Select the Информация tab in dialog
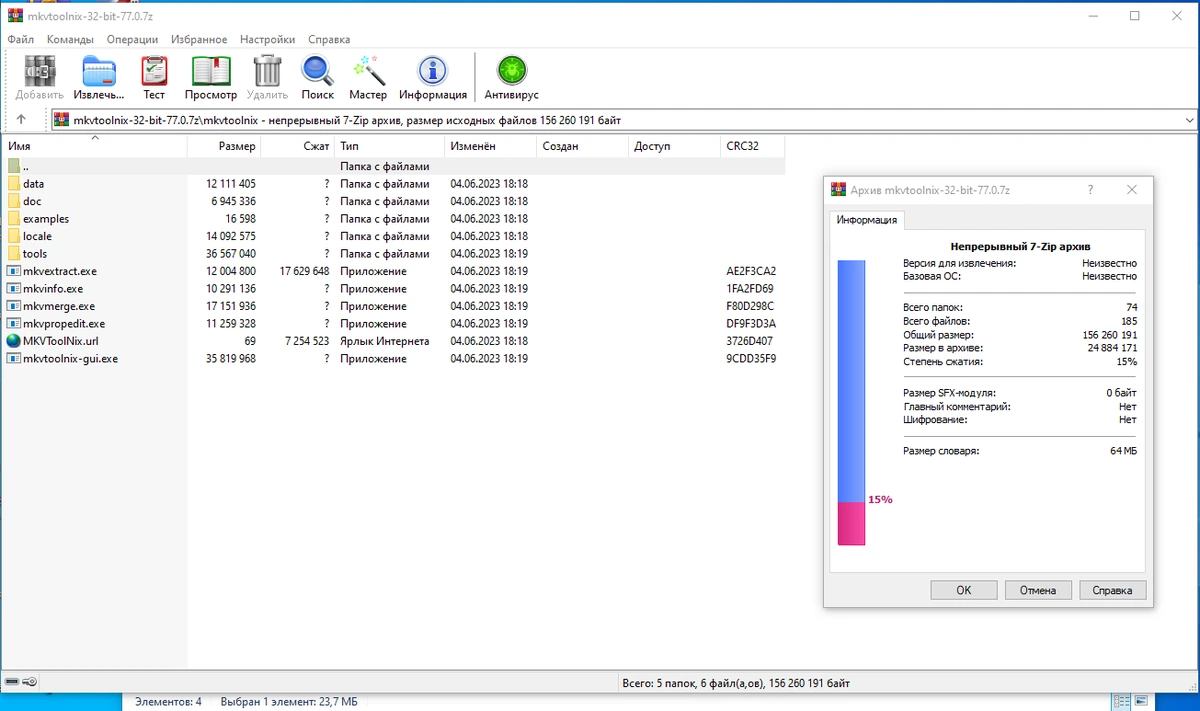 (867, 220)
